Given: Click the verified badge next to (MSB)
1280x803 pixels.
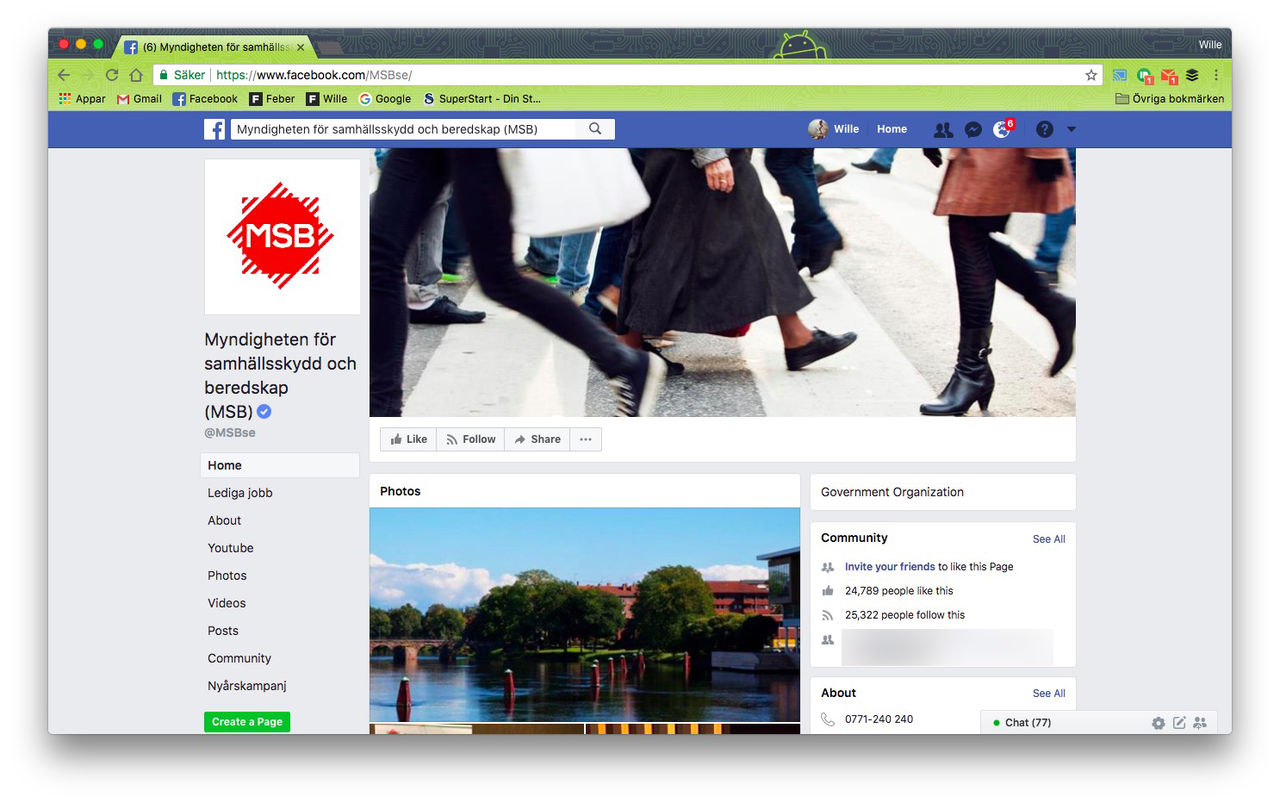Looking at the screenshot, I should pos(264,412).
